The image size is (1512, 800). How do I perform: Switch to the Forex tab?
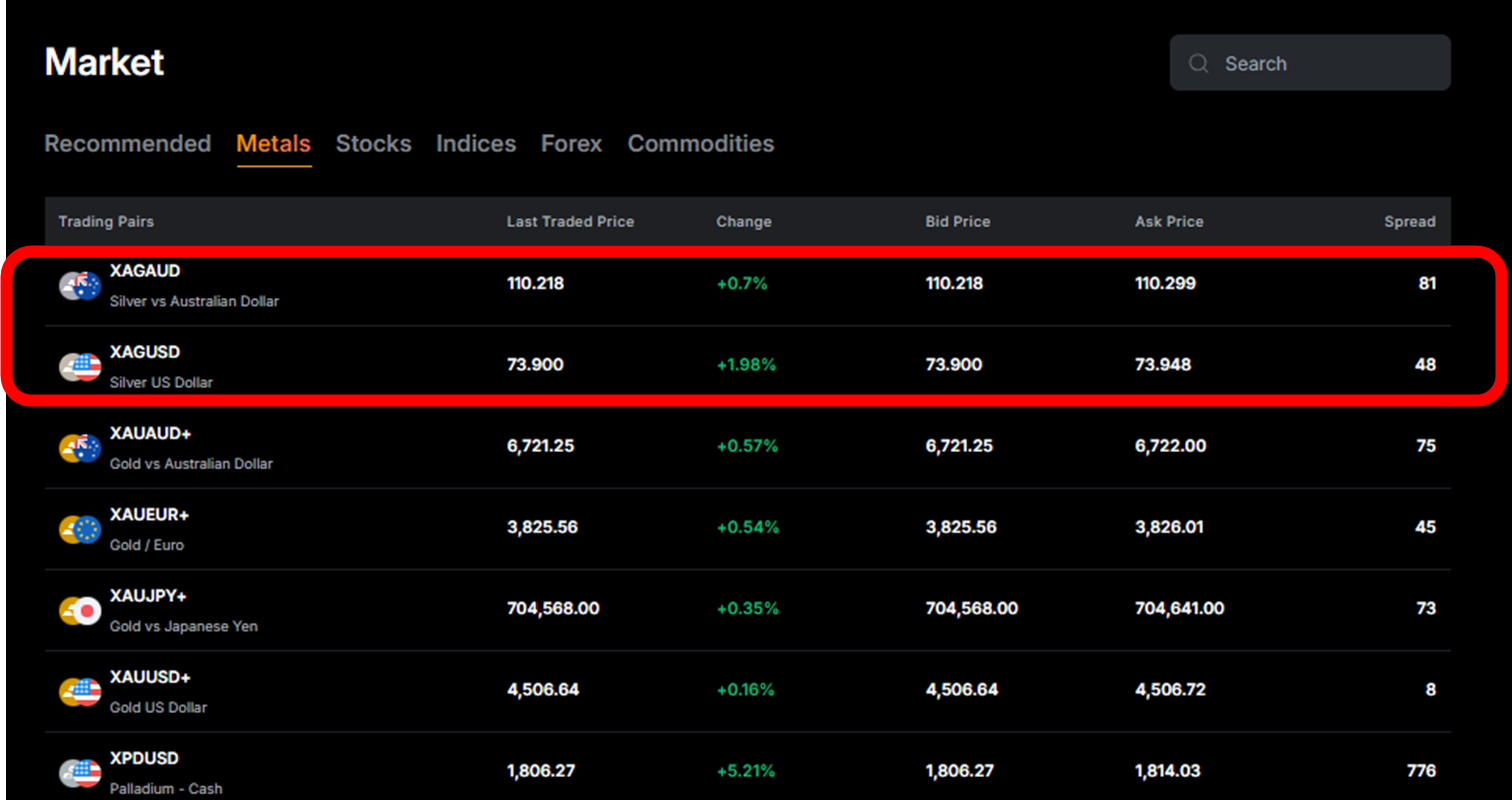570,144
